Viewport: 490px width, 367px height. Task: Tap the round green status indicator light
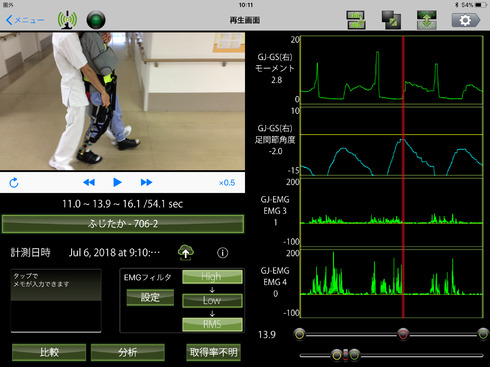click(x=96, y=20)
